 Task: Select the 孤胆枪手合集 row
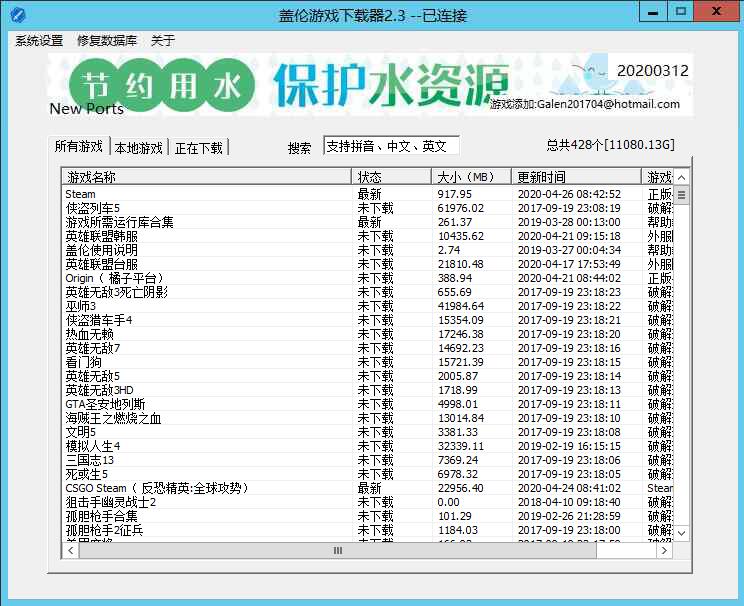pyautogui.click(x=368, y=516)
